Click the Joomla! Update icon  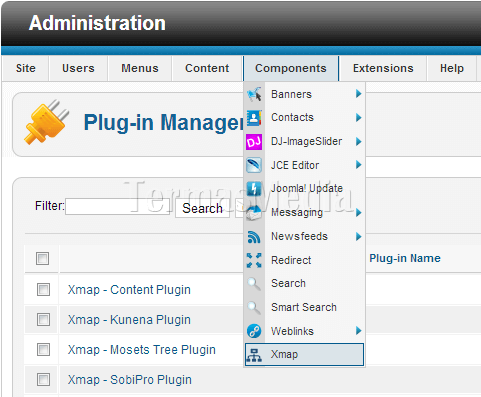click(254, 189)
